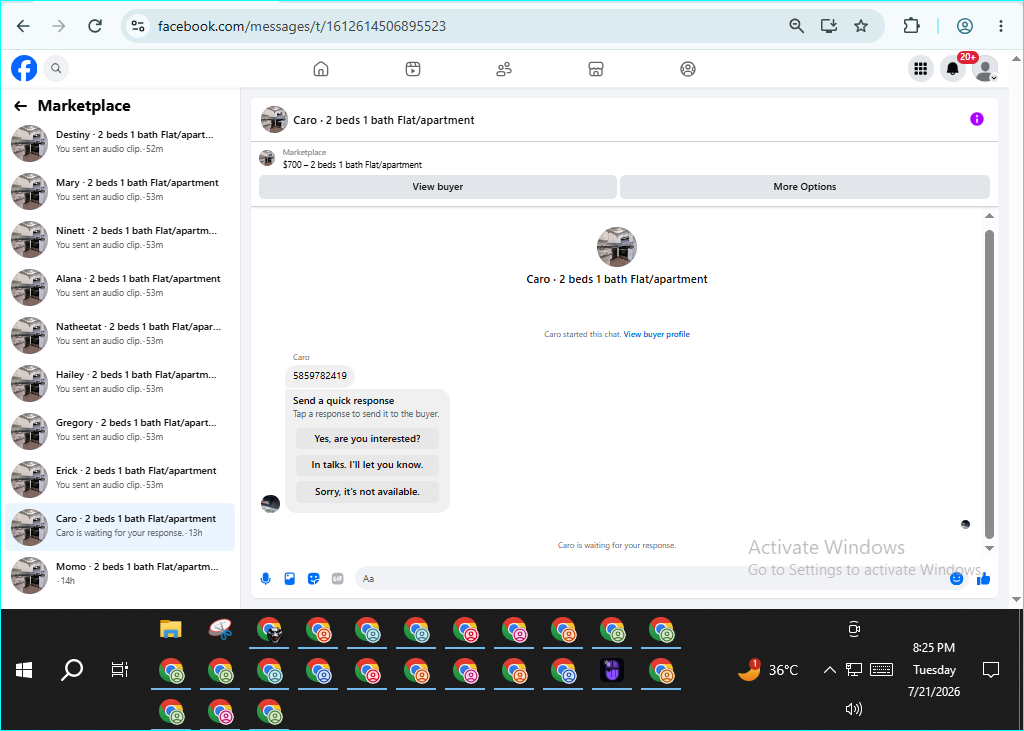Choose a sticker icon
The height and width of the screenshot is (731, 1024).
point(314,579)
